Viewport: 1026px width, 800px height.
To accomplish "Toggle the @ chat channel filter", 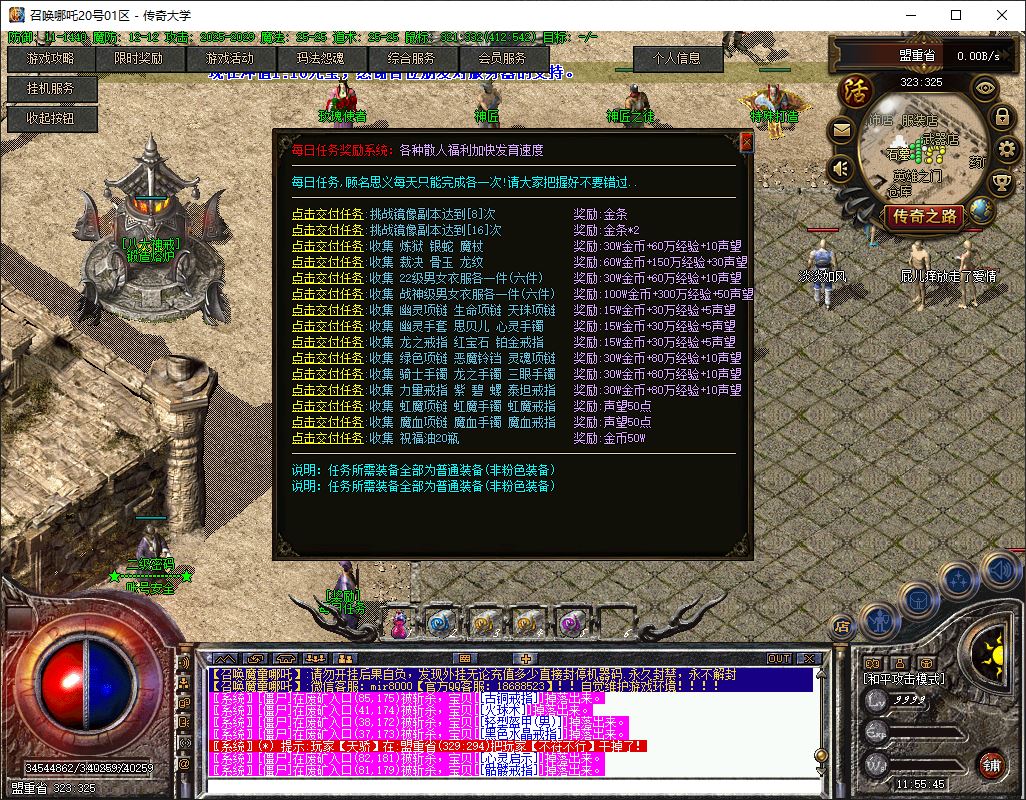I will click(x=185, y=763).
